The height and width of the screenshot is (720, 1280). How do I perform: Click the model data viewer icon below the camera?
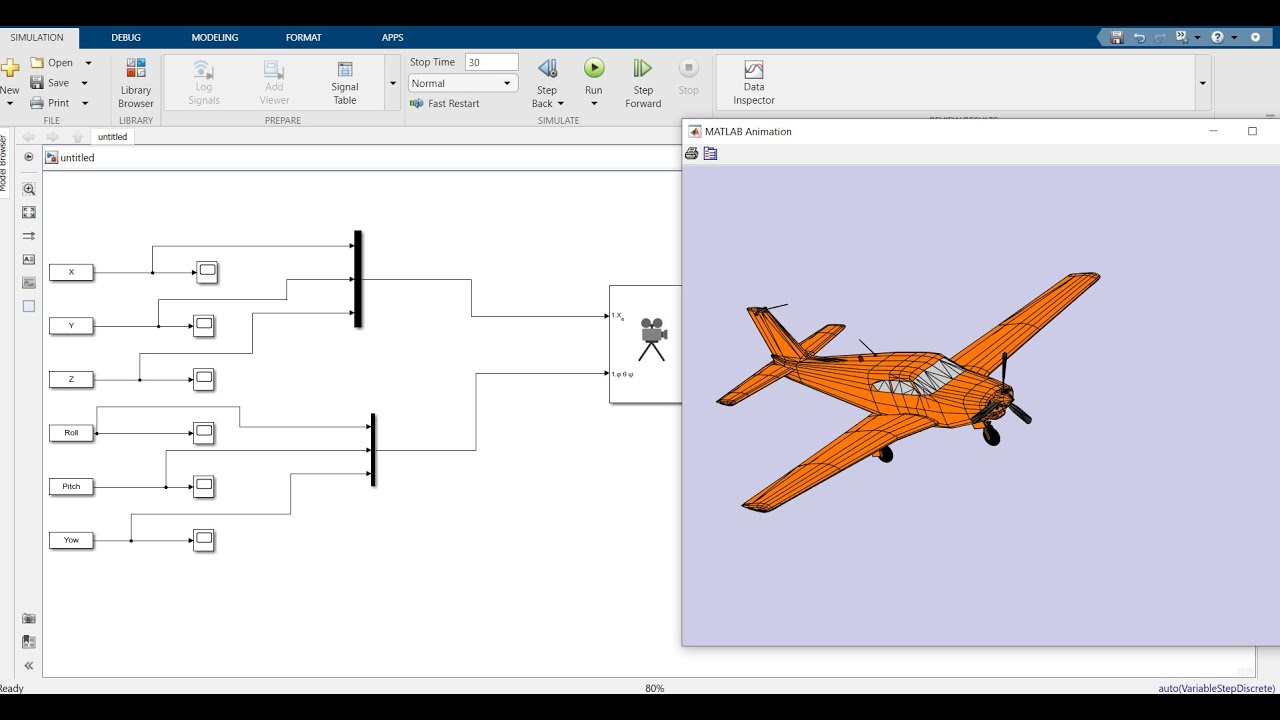pos(29,642)
